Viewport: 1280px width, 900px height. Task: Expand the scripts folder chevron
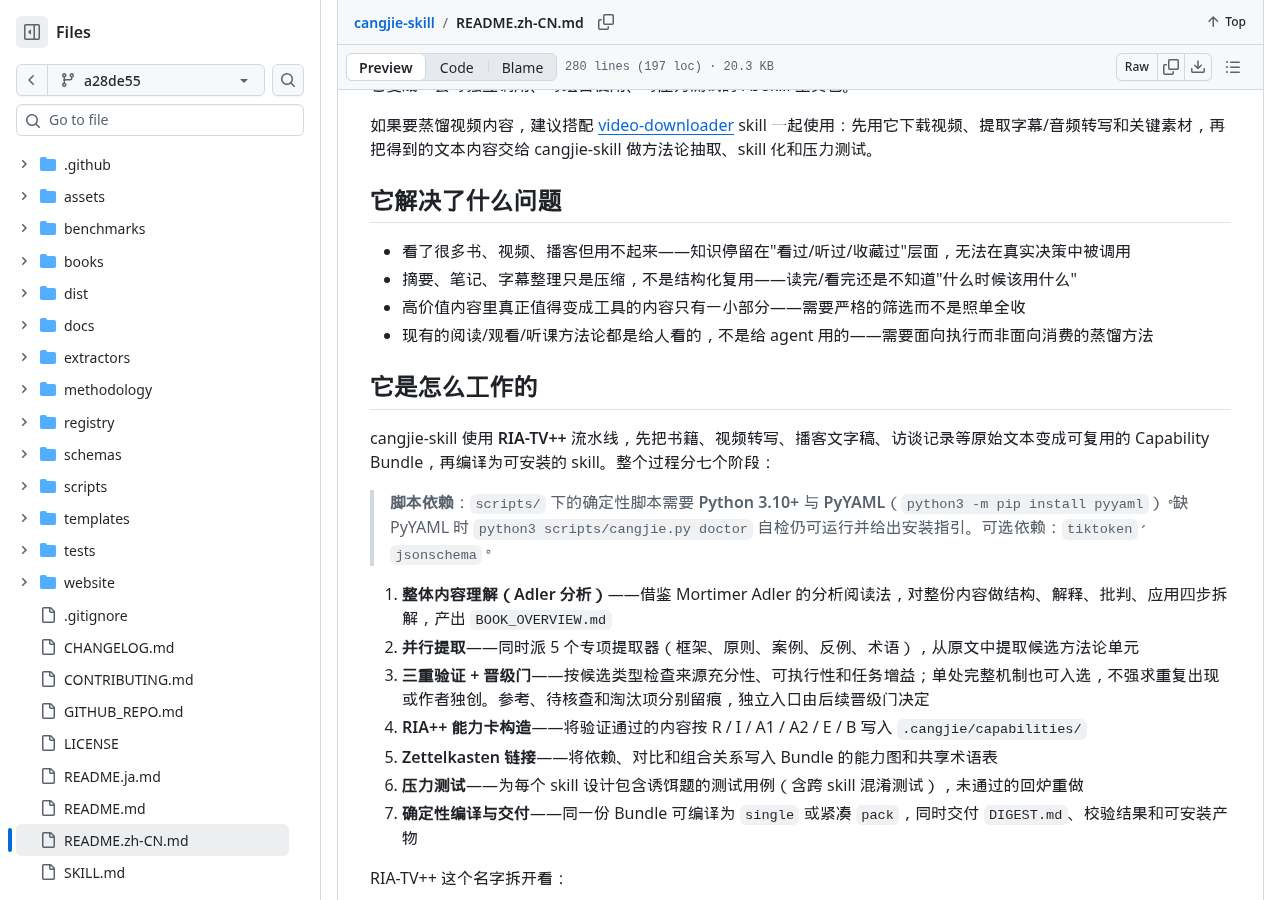24,487
